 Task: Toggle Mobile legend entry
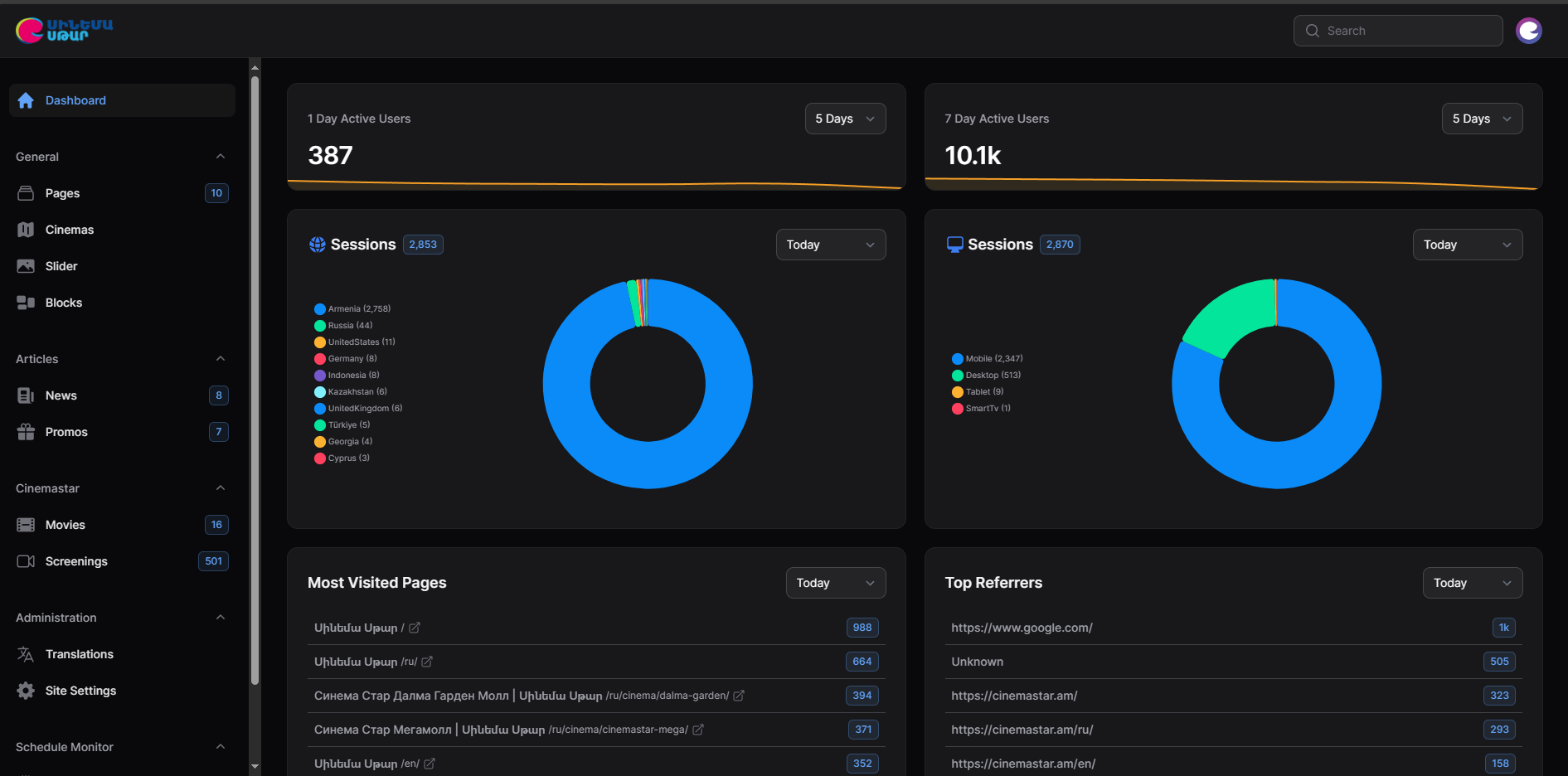[x=988, y=359]
